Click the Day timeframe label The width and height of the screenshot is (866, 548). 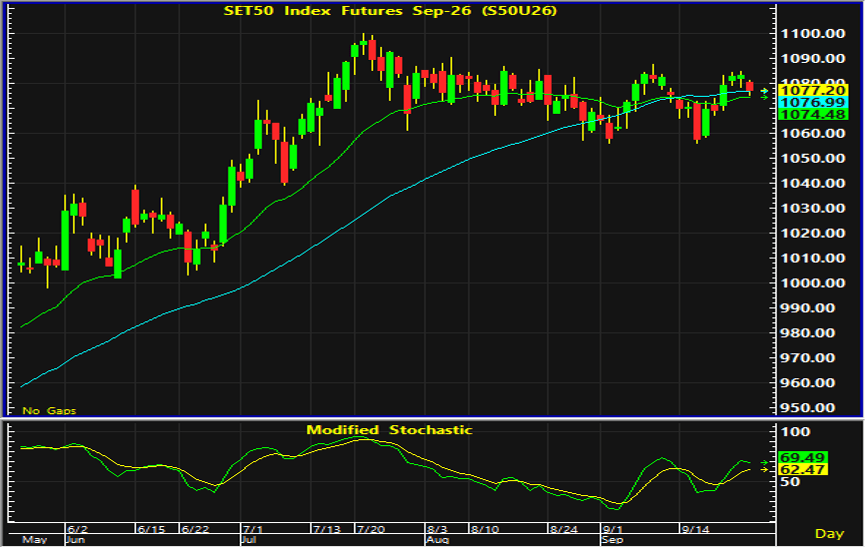pos(830,534)
